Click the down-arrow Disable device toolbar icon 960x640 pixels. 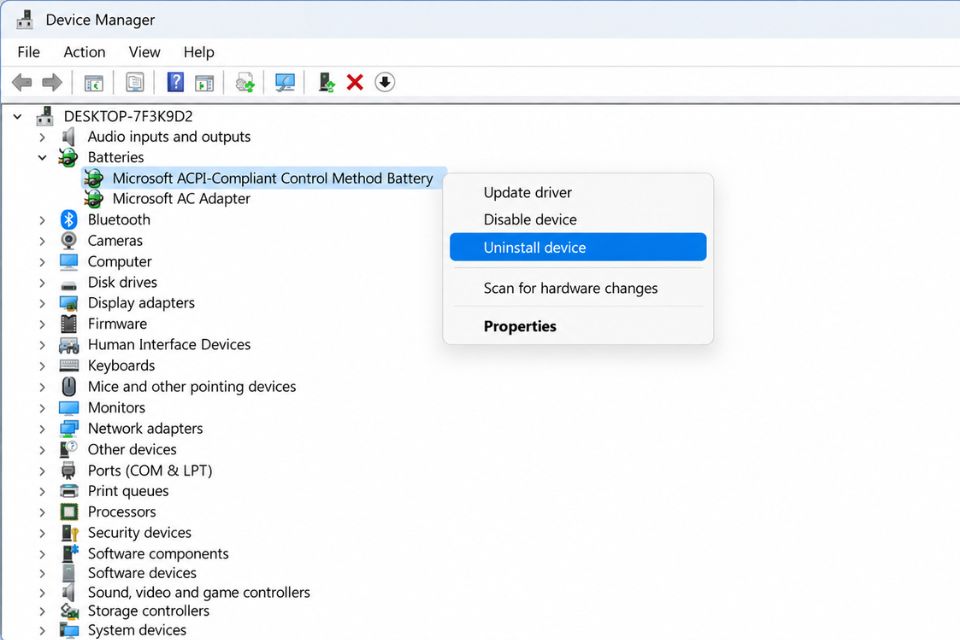pos(384,82)
